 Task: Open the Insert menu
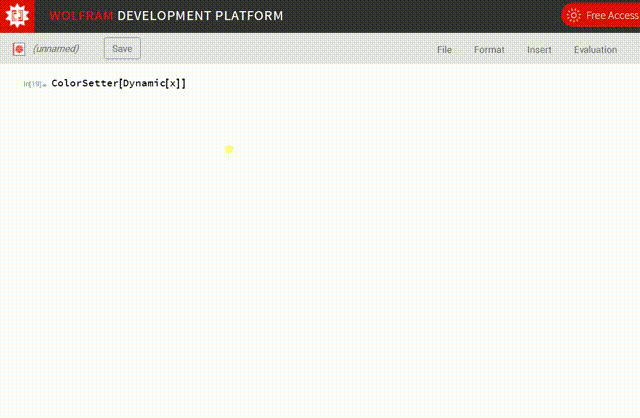[539, 50]
